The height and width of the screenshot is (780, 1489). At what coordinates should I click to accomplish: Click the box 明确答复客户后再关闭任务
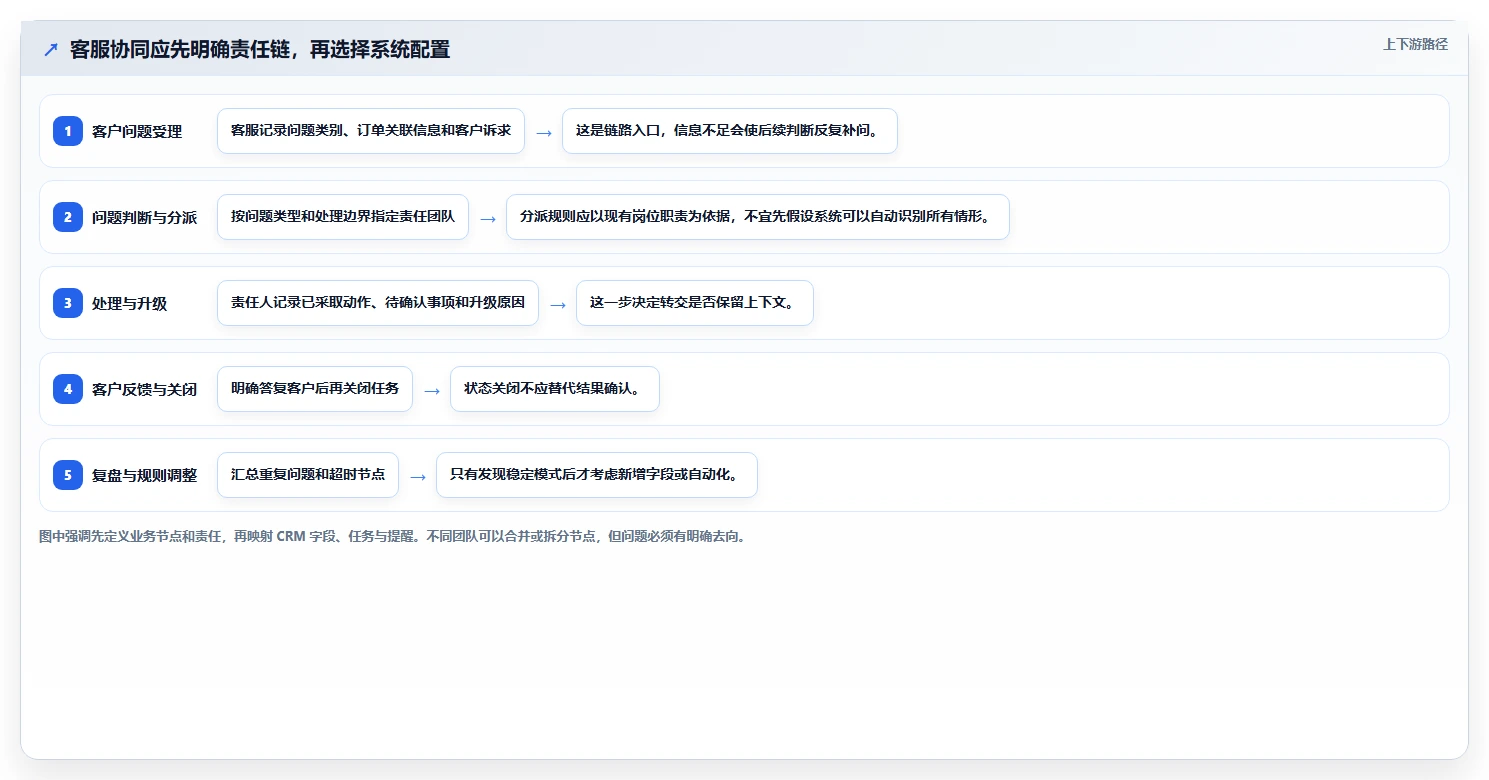[315, 389]
